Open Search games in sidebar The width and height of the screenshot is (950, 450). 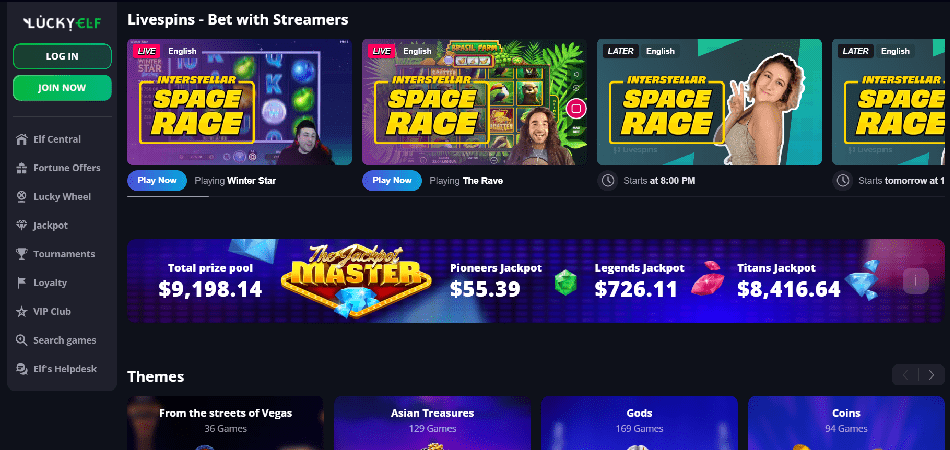click(56, 340)
